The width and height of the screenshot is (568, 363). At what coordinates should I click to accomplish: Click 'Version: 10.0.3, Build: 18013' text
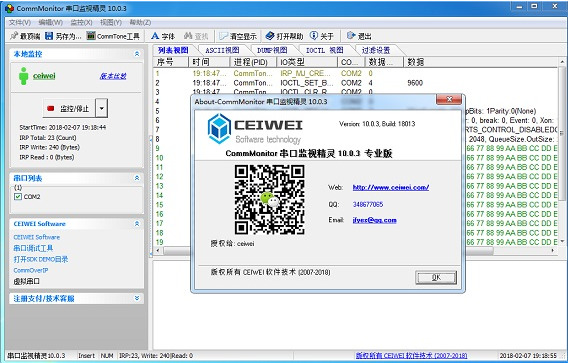click(377, 124)
